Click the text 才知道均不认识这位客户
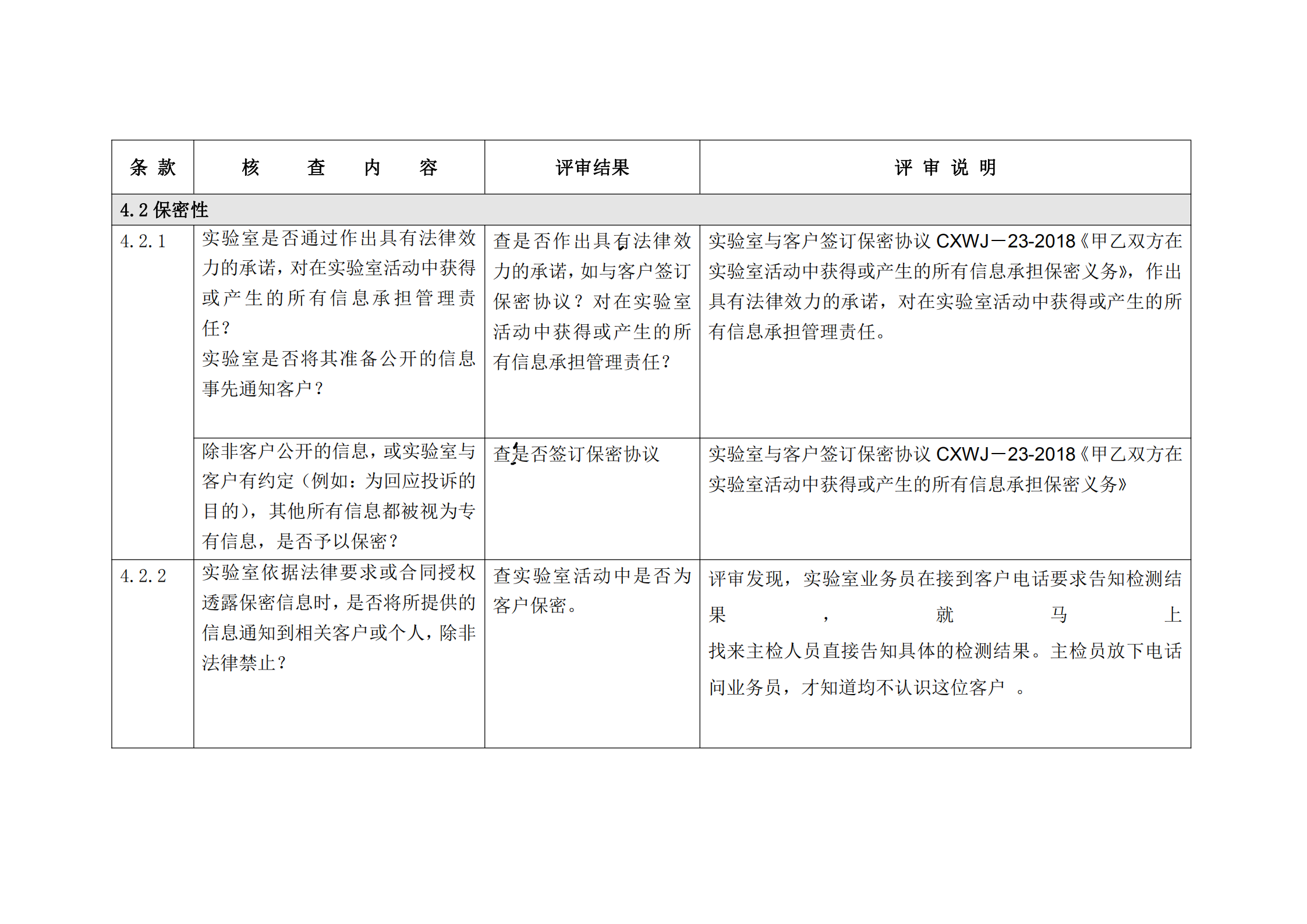This screenshot has height=924, width=1307. coord(902,688)
